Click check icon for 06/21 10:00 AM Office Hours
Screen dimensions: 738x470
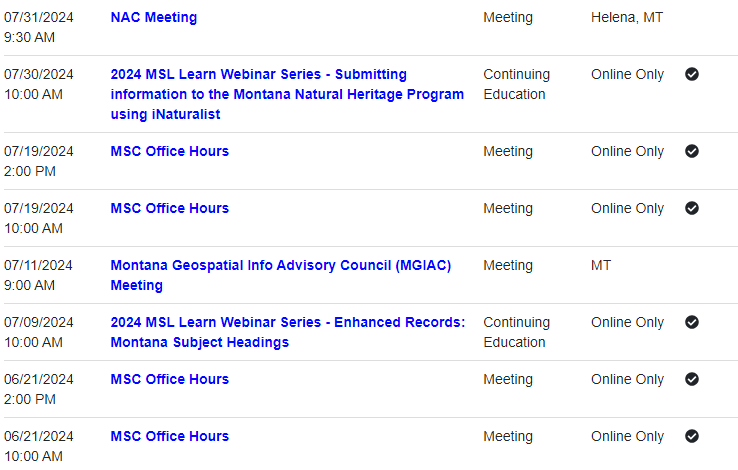[x=692, y=436]
